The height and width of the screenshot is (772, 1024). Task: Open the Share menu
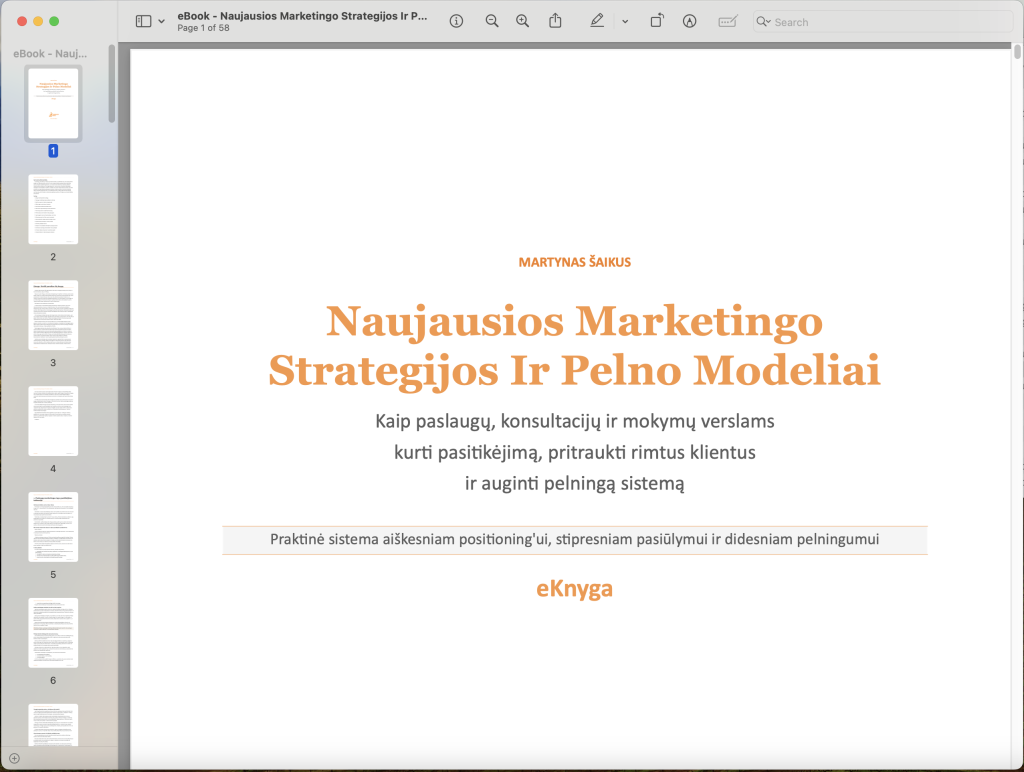click(555, 21)
